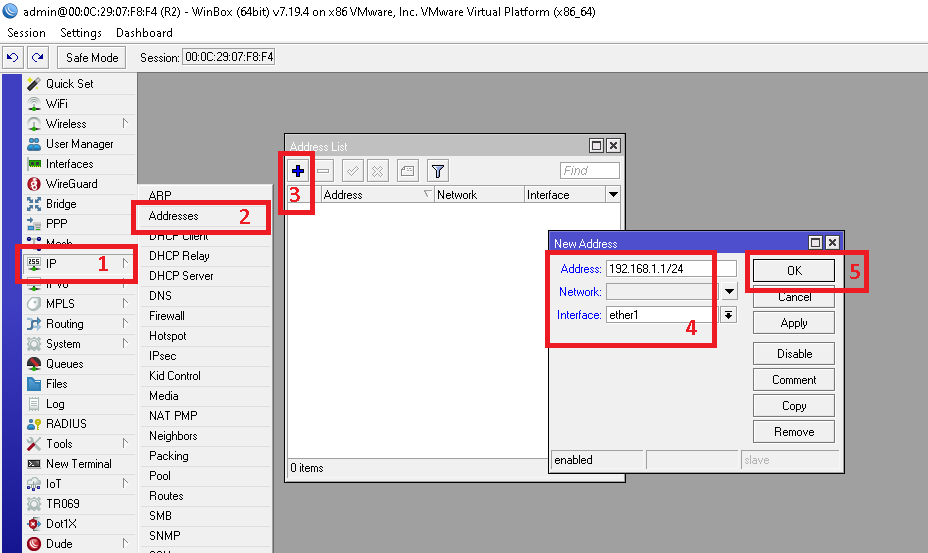
Task: Select Addresses in the IP submenu
Action: point(174,216)
